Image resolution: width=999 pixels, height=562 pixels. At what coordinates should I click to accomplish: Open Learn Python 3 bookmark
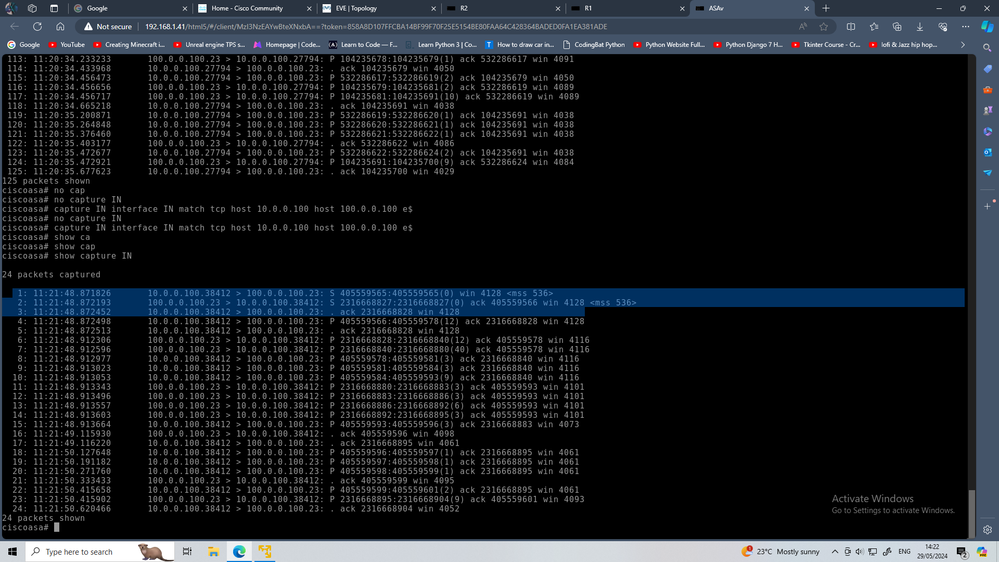tap(441, 45)
